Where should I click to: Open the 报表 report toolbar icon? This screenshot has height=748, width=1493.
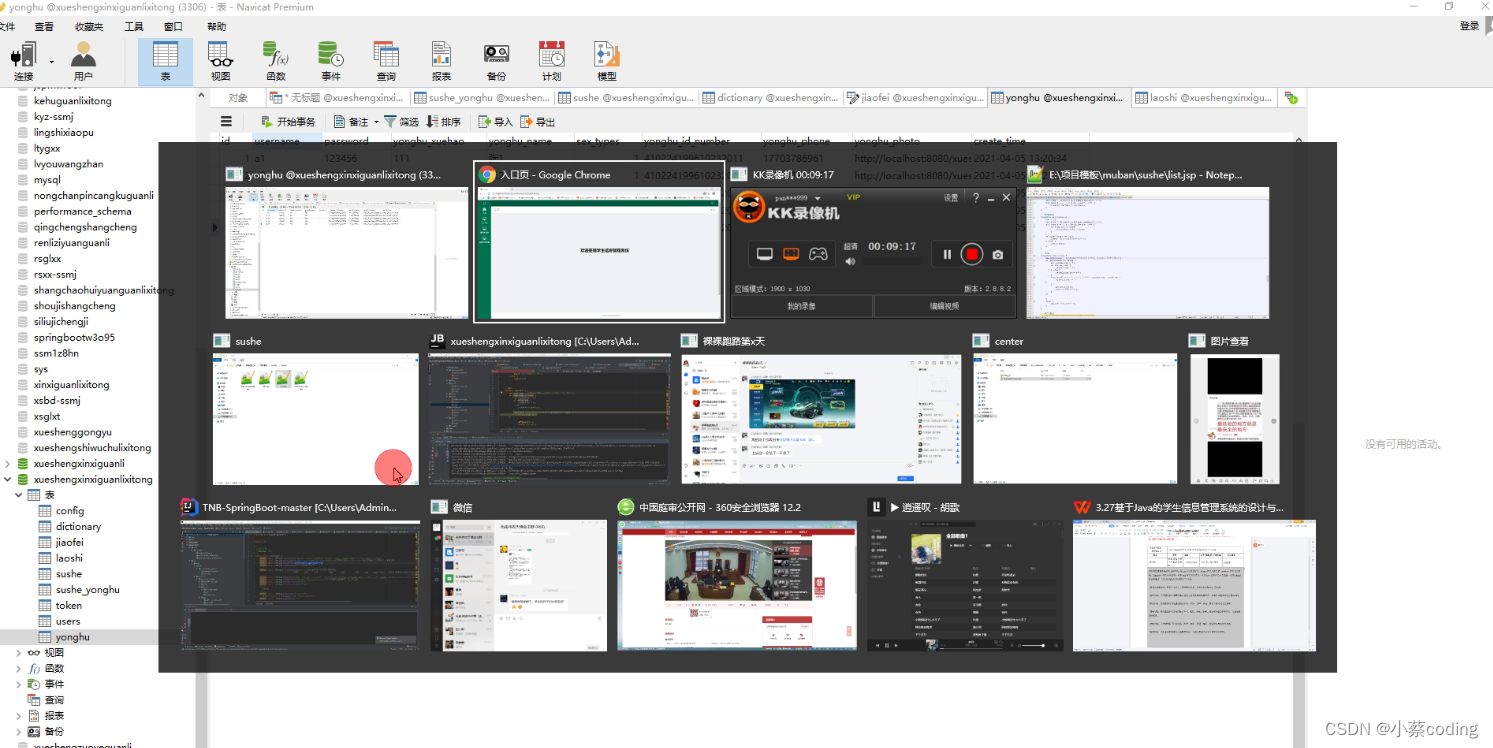441,61
